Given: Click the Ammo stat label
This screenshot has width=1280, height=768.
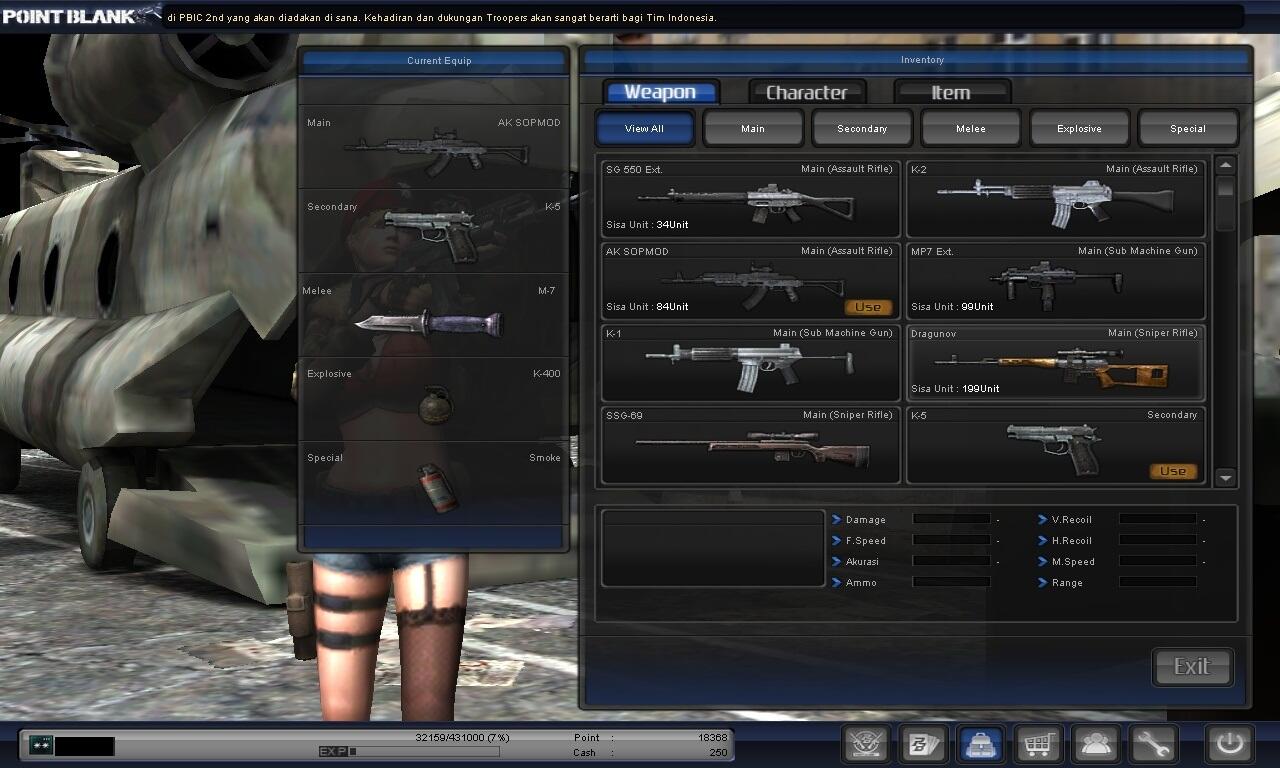Looking at the screenshot, I should (861, 582).
